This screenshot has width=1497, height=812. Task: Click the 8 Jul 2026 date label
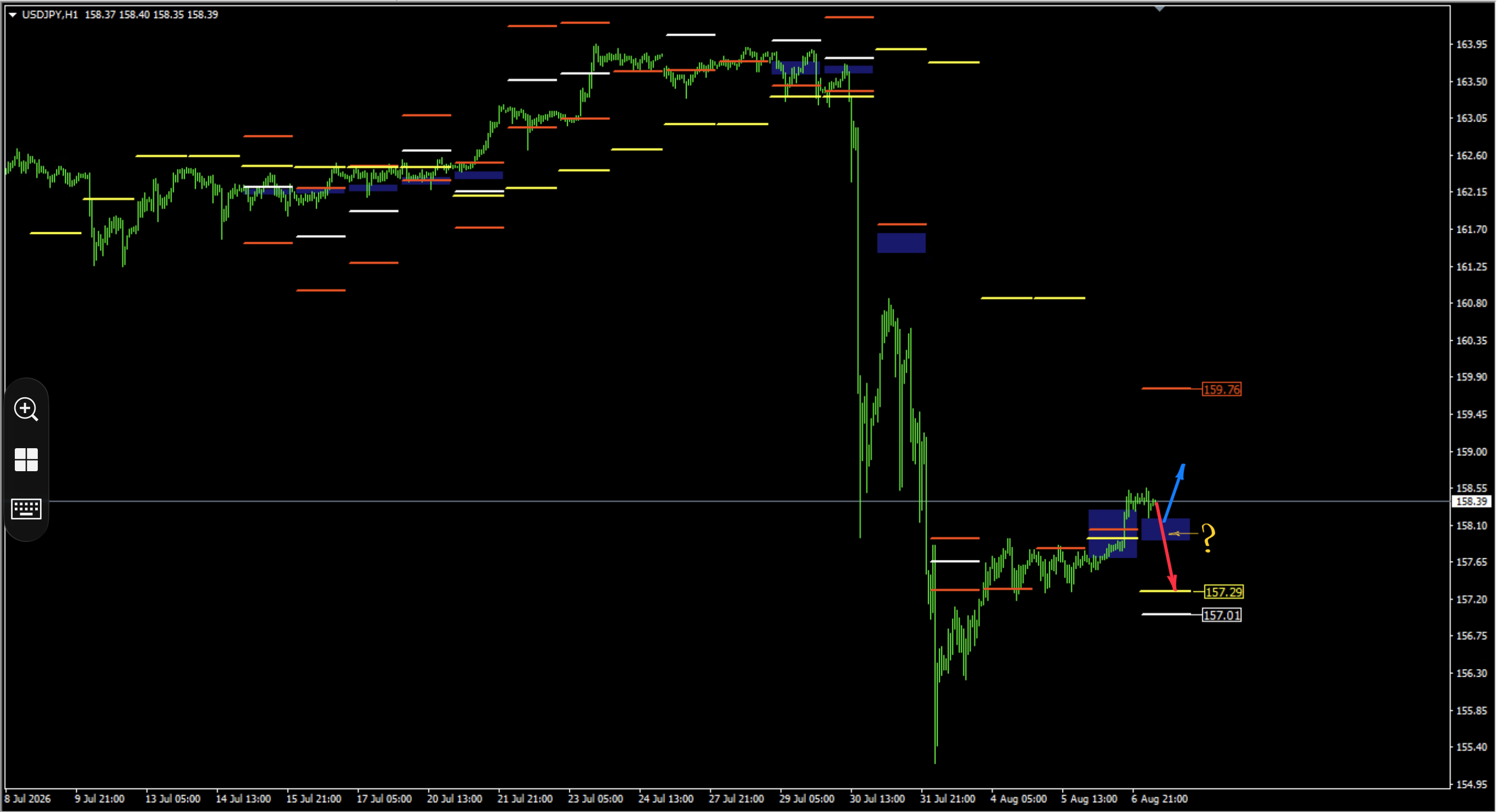click(28, 799)
